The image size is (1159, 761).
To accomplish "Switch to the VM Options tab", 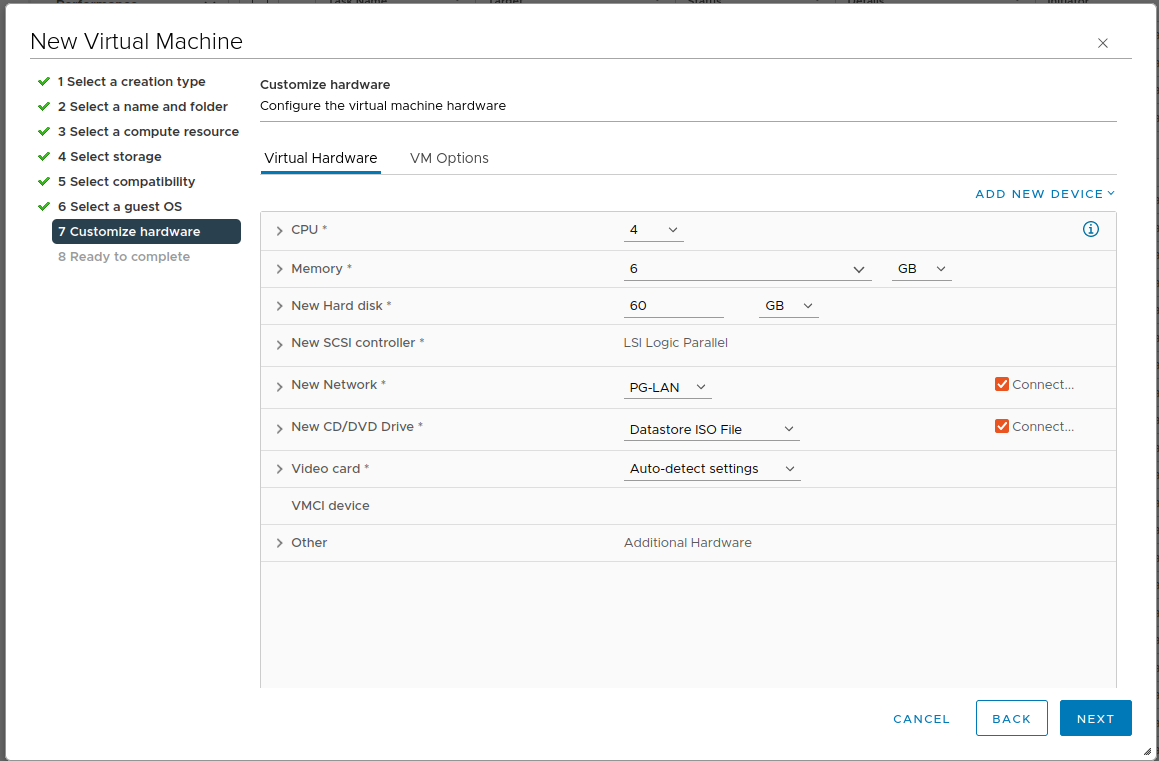I will (449, 158).
